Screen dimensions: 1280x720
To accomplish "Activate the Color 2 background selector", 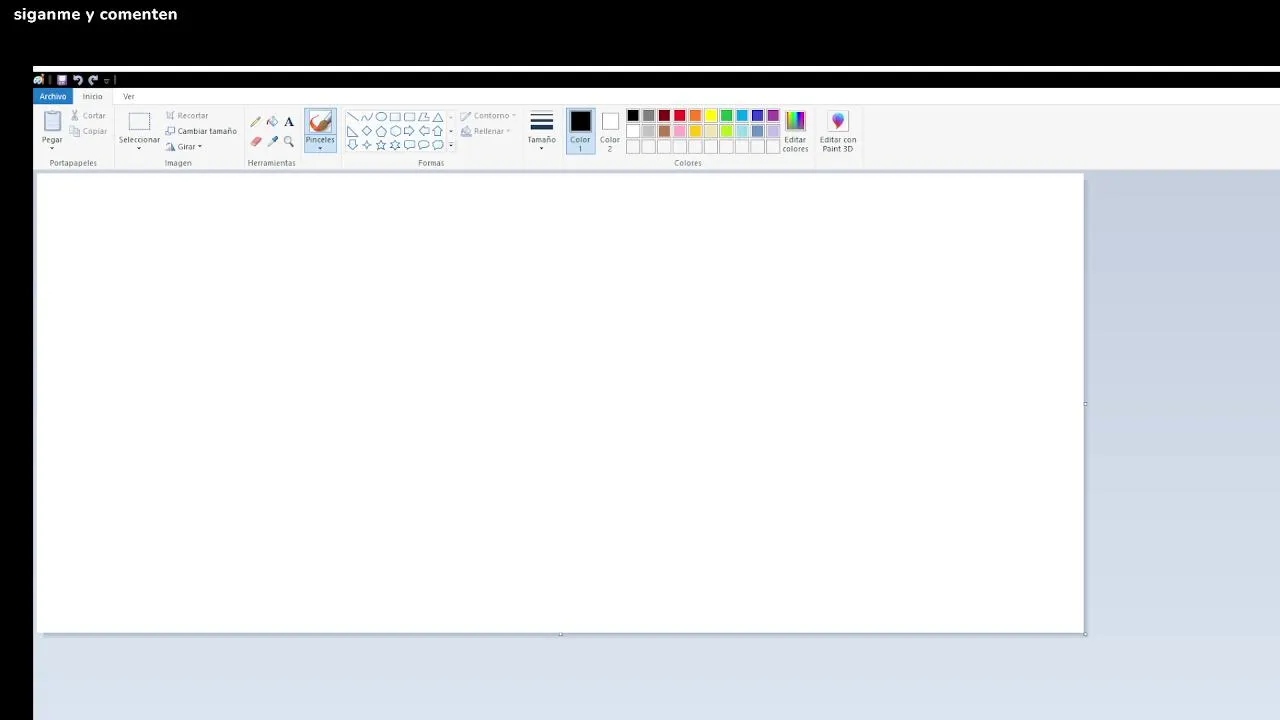I will coord(610,131).
